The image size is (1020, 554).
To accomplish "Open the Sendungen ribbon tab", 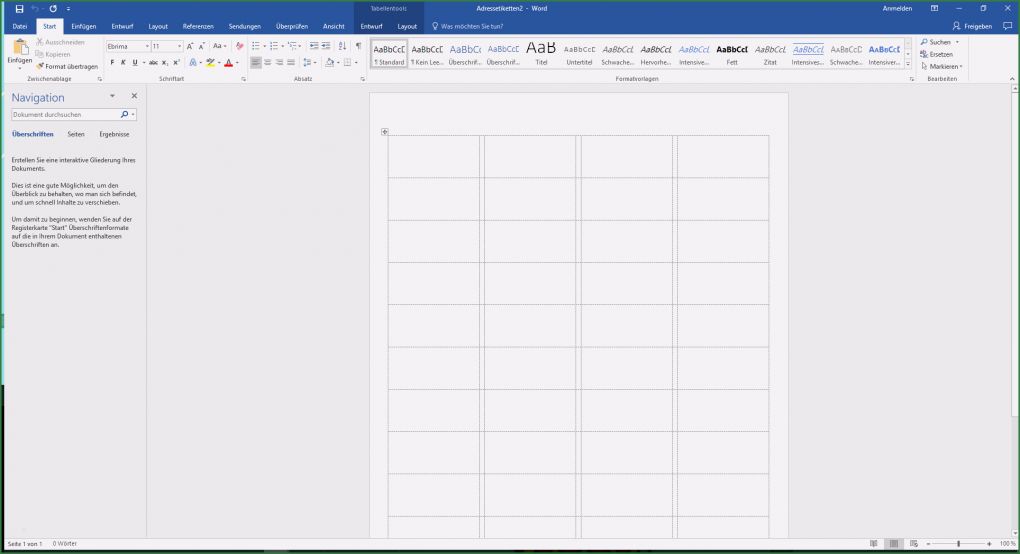I will coord(244,26).
